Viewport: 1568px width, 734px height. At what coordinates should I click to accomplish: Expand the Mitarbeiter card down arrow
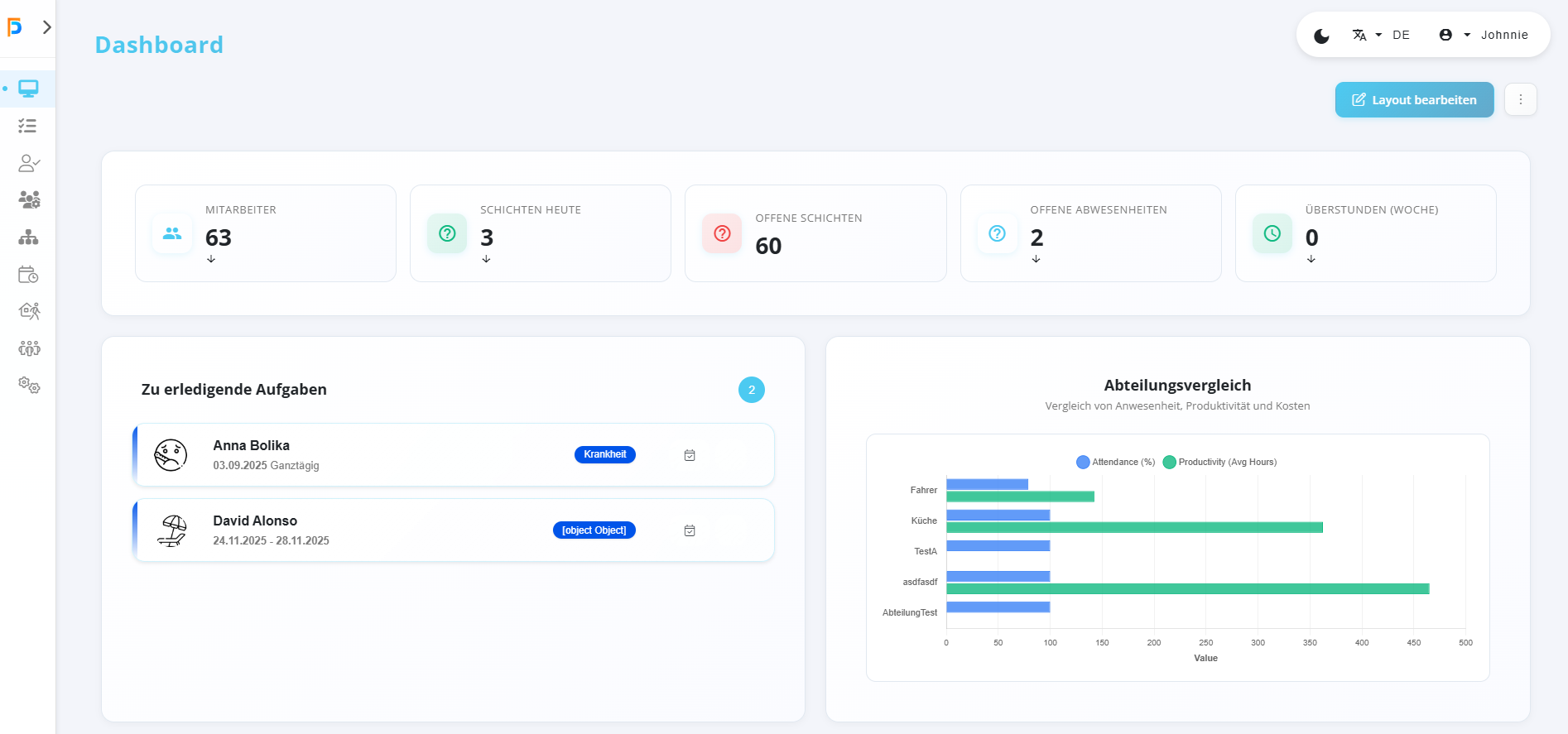(x=211, y=259)
